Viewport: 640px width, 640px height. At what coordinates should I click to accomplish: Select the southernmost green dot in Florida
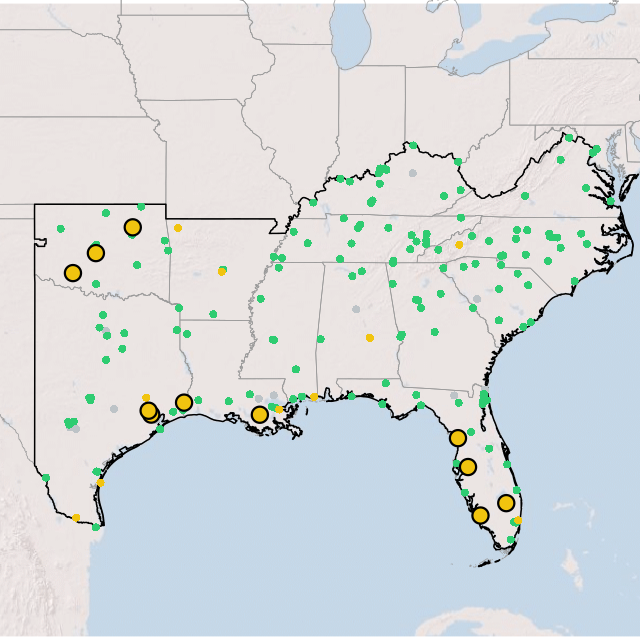pyautogui.click(x=511, y=540)
